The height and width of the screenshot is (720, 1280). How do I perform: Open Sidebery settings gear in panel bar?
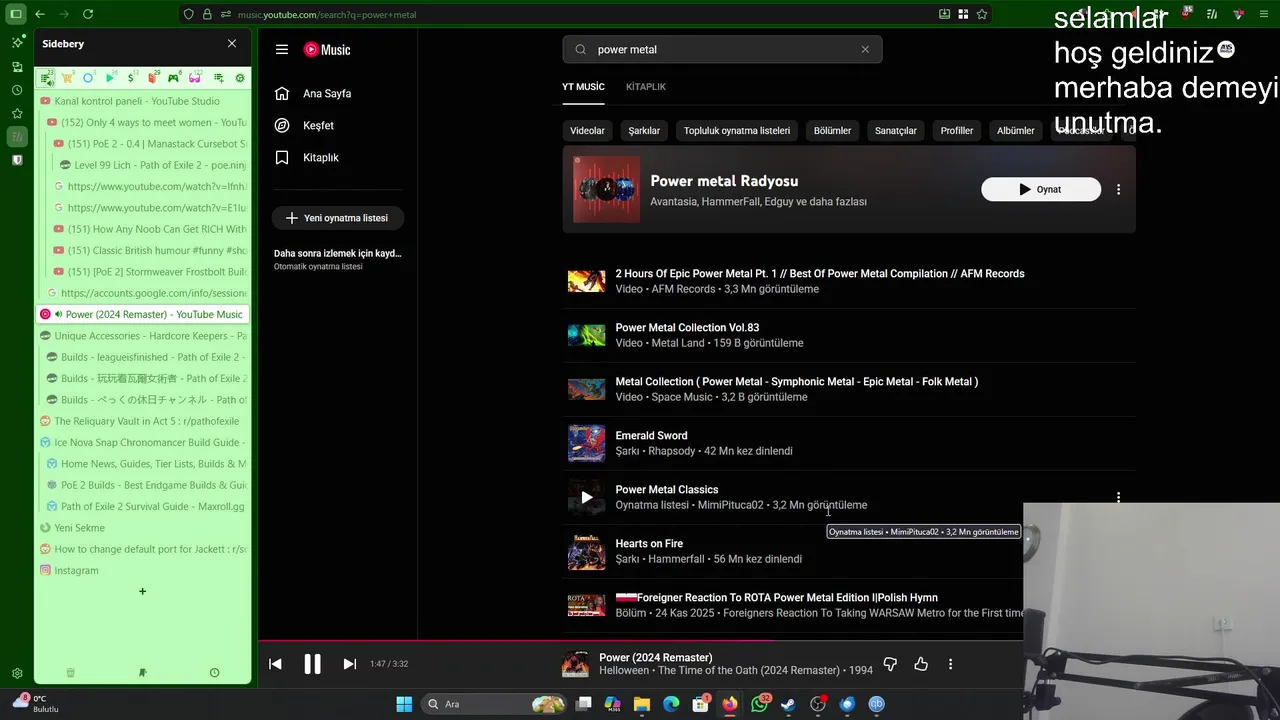[x=240, y=78]
